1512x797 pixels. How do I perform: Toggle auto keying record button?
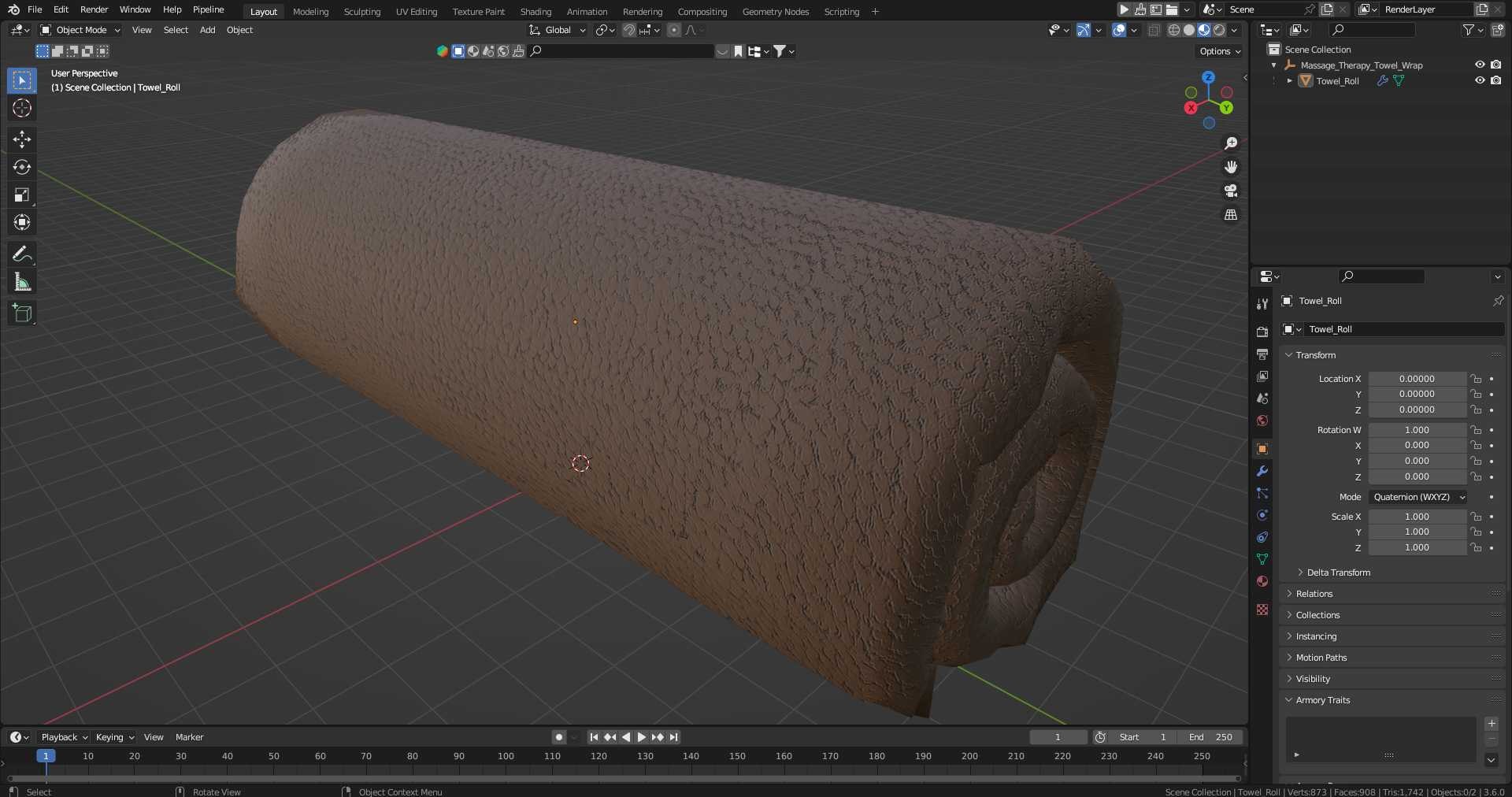[559, 737]
